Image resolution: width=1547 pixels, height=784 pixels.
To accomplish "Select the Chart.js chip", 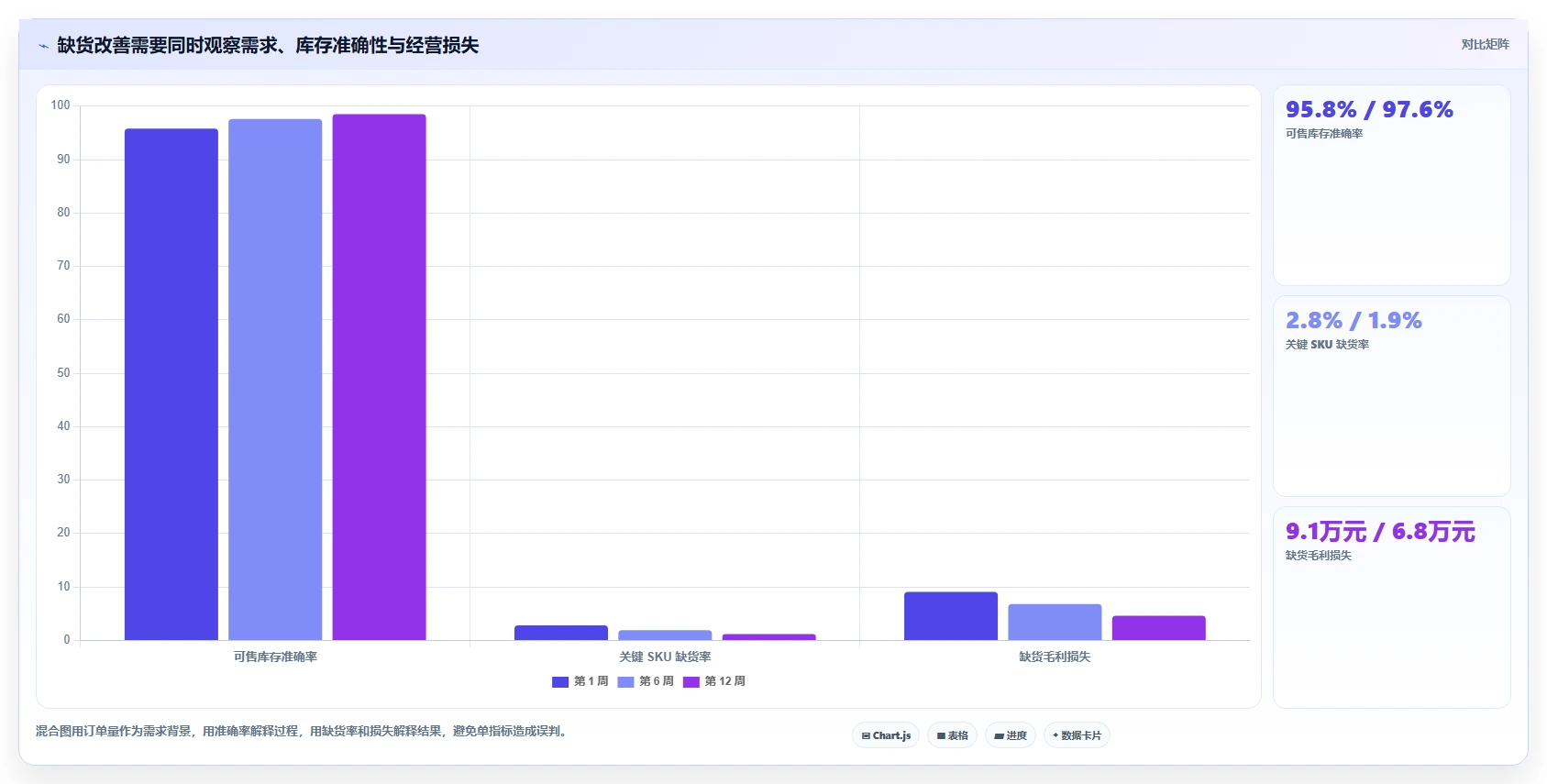I will [x=886, y=735].
